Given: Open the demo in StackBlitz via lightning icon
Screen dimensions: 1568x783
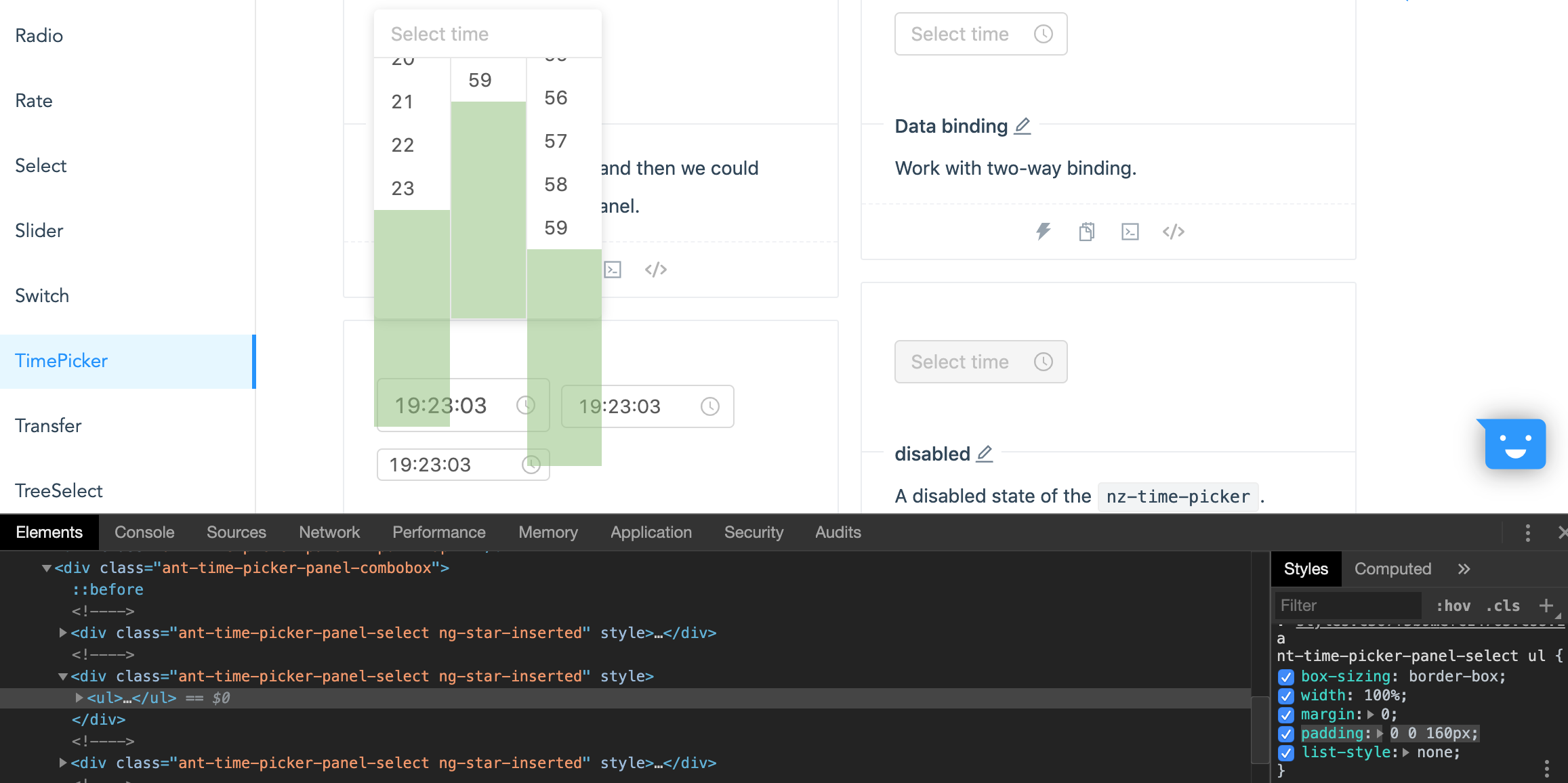Looking at the screenshot, I should click(1042, 231).
